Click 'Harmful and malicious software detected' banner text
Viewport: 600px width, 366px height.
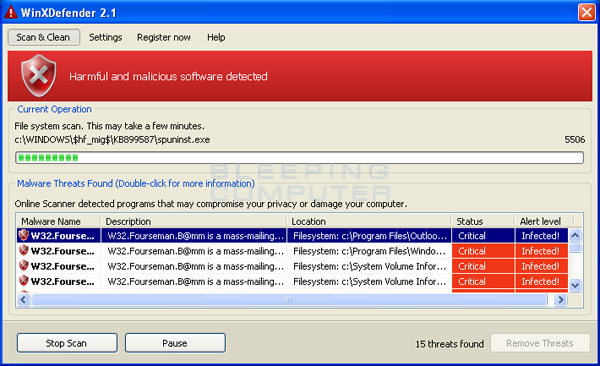(168, 77)
